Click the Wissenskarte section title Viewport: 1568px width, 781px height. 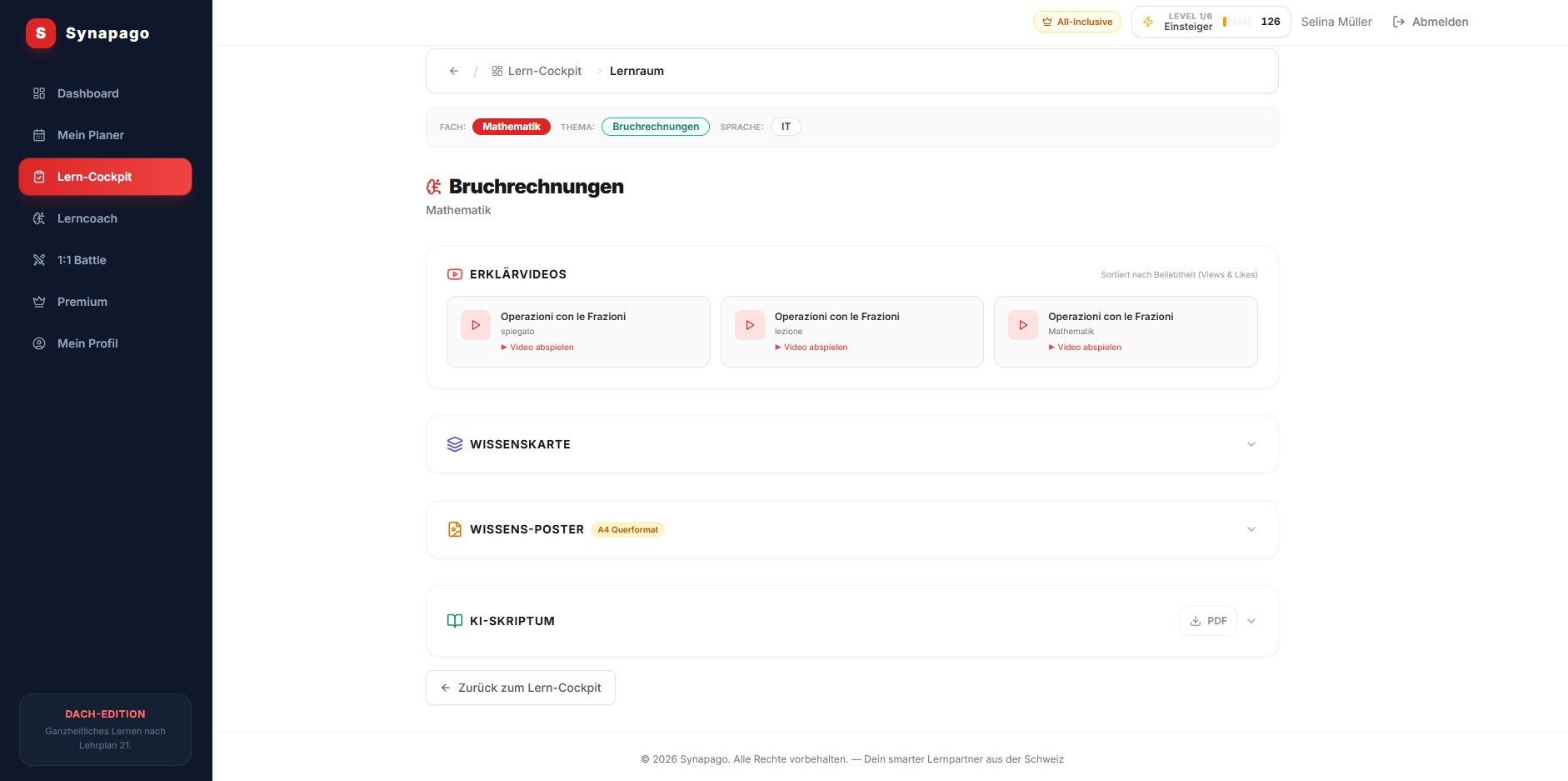[520, 444]
